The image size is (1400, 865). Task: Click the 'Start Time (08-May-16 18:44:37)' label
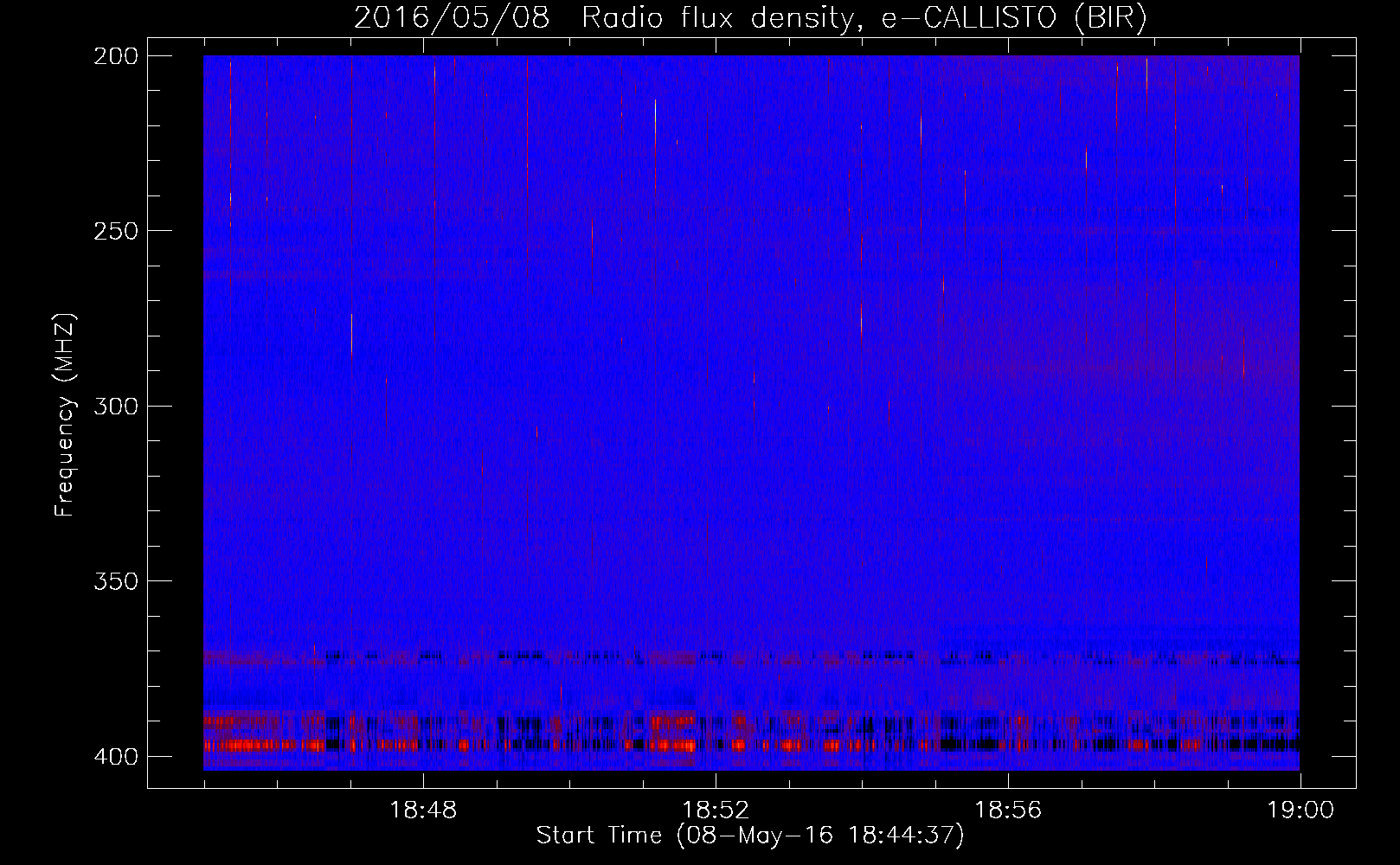tap(750, 835)
